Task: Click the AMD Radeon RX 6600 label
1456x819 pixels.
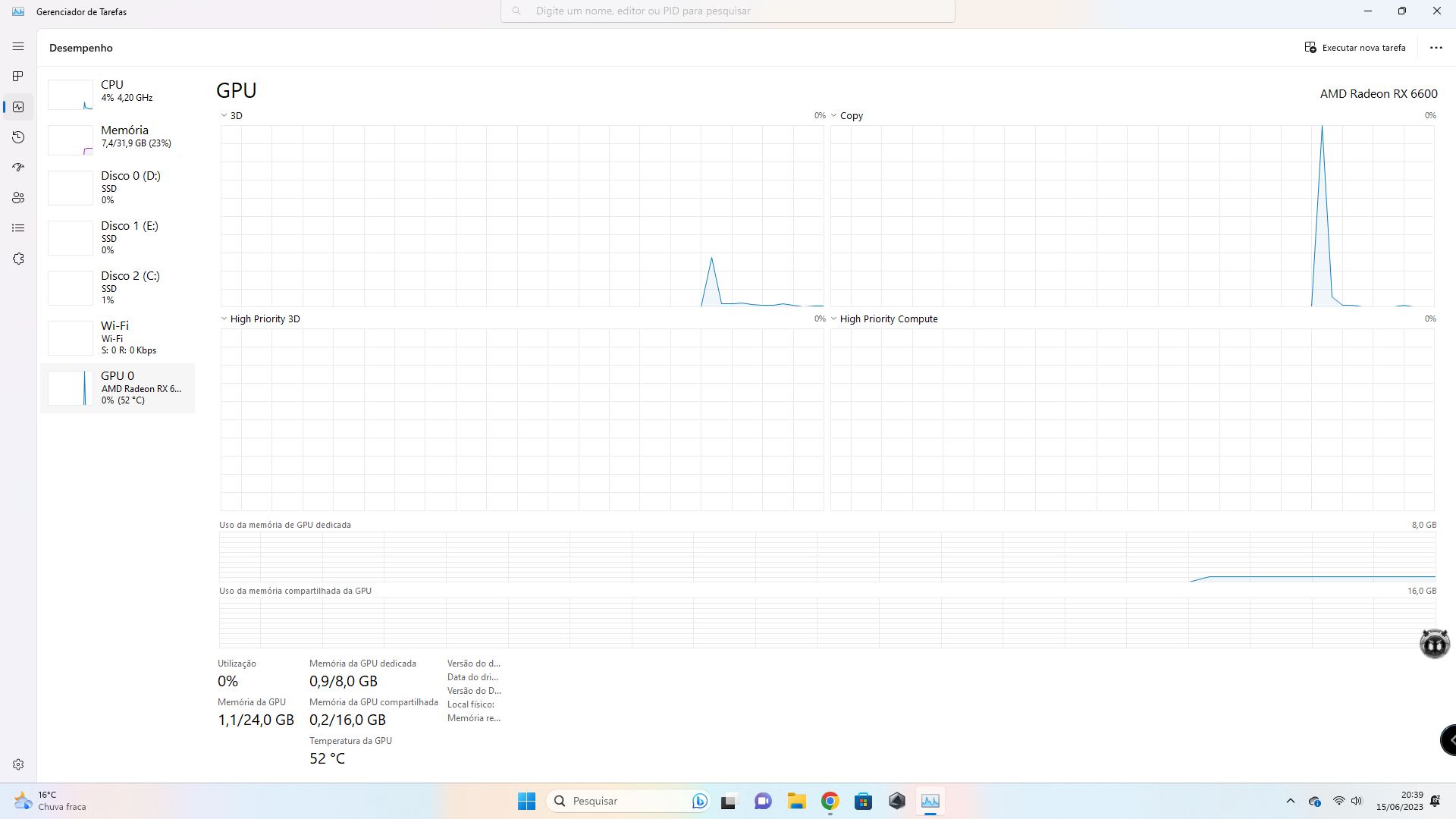Action: pyautogui.click(x=1378, y=93)
